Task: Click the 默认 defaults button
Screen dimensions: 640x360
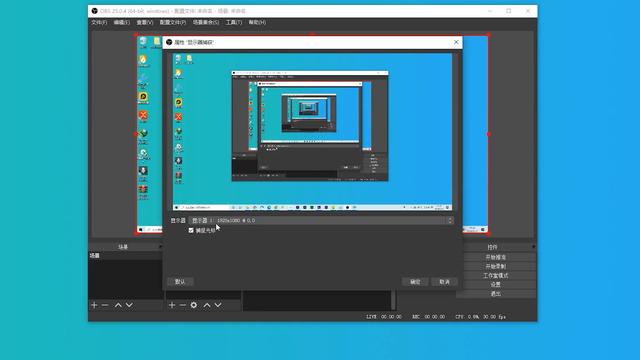Action: (180, 282)
